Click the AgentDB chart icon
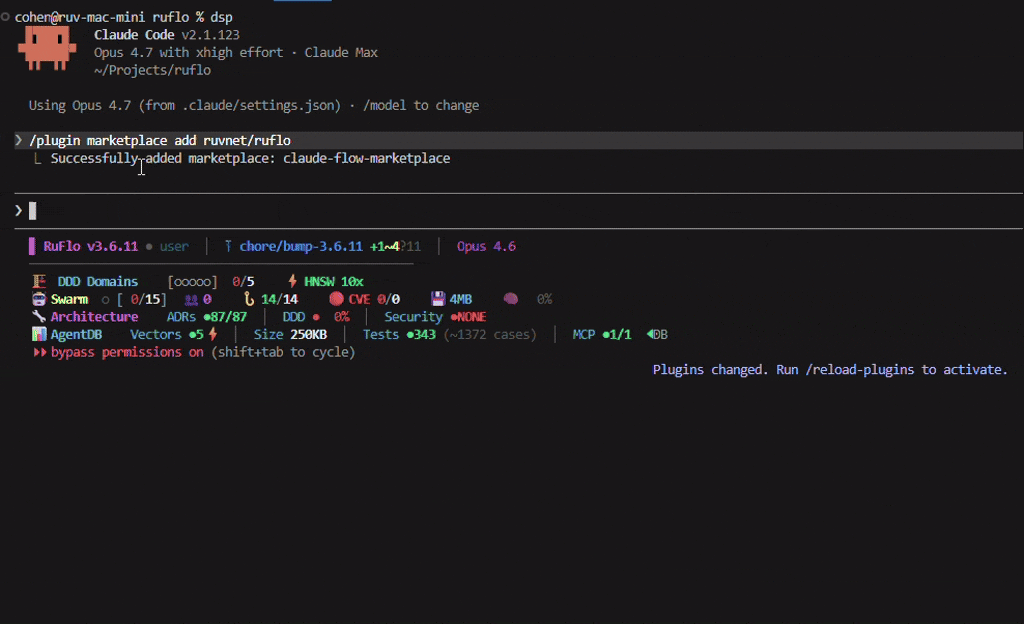The height and width of the screenshot is (624, 1024). pos(39,334)
